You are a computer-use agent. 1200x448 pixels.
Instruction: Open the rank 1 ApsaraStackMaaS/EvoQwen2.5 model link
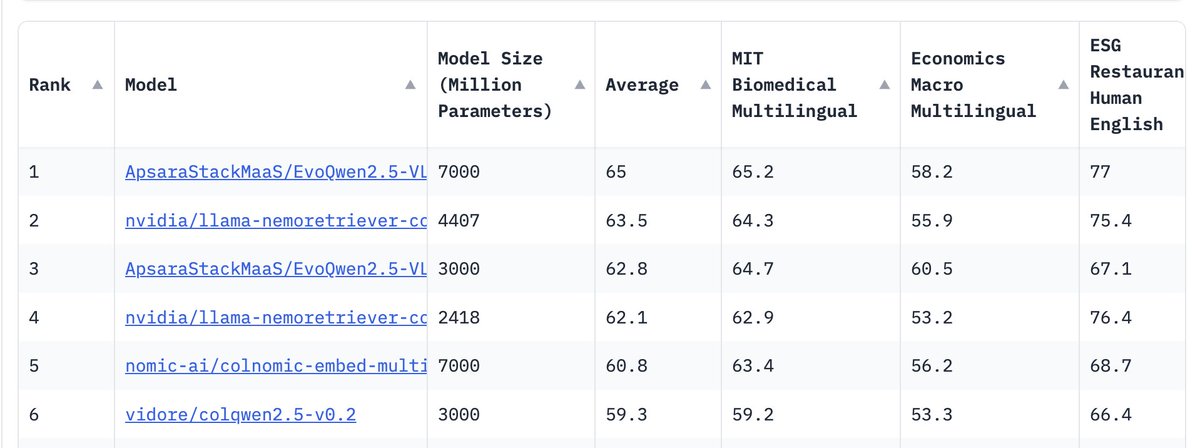click(275, 172)
